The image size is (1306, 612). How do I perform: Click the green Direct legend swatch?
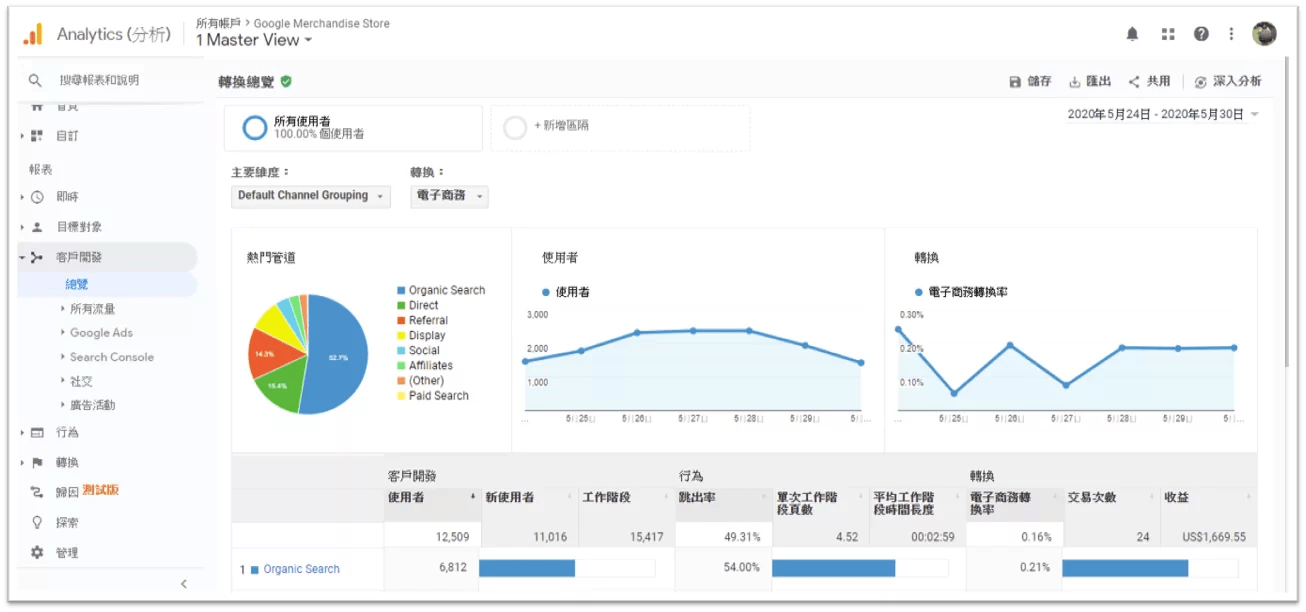pos(401,306)
